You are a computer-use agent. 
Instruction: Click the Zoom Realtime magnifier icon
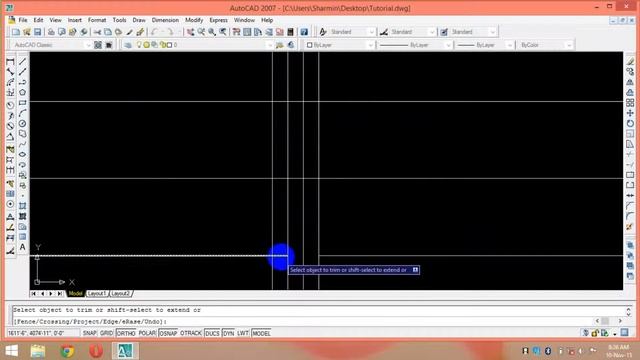click(201, 32)
